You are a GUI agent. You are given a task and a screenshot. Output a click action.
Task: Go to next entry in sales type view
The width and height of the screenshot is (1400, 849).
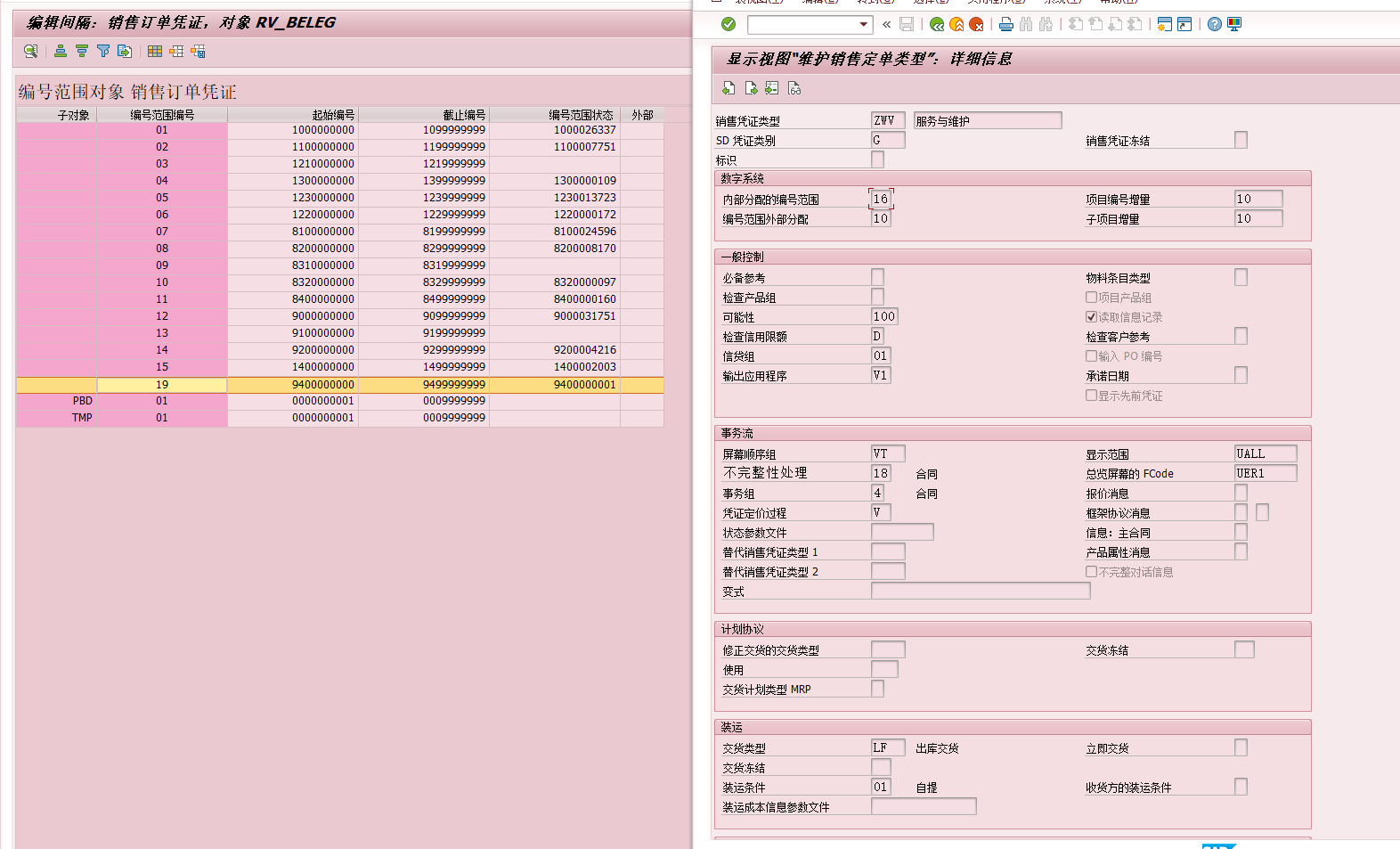pyautogui.click(x=751, y=88)
